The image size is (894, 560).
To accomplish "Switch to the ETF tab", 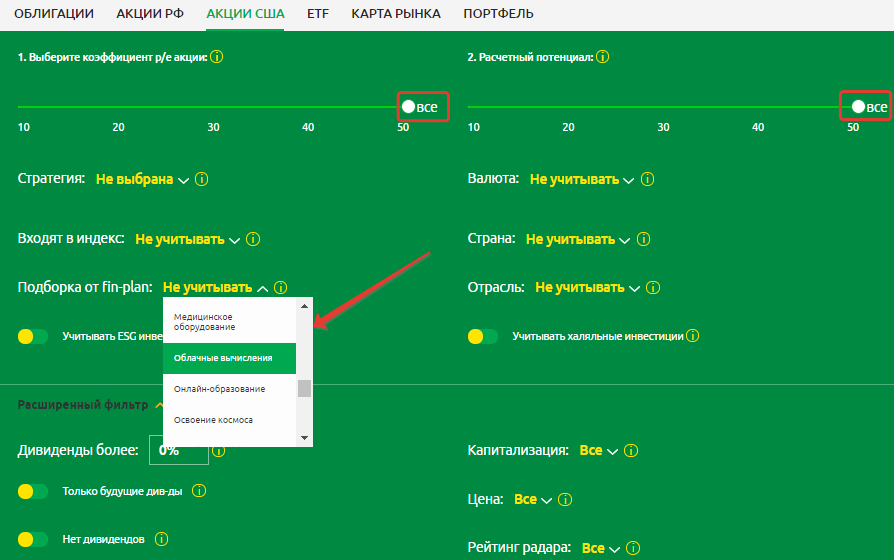I will 317,14.
